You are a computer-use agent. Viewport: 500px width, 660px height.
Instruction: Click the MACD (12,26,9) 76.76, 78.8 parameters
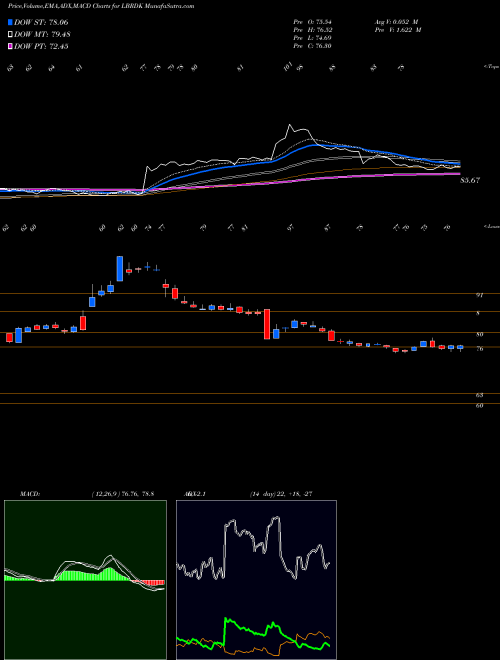122,494
